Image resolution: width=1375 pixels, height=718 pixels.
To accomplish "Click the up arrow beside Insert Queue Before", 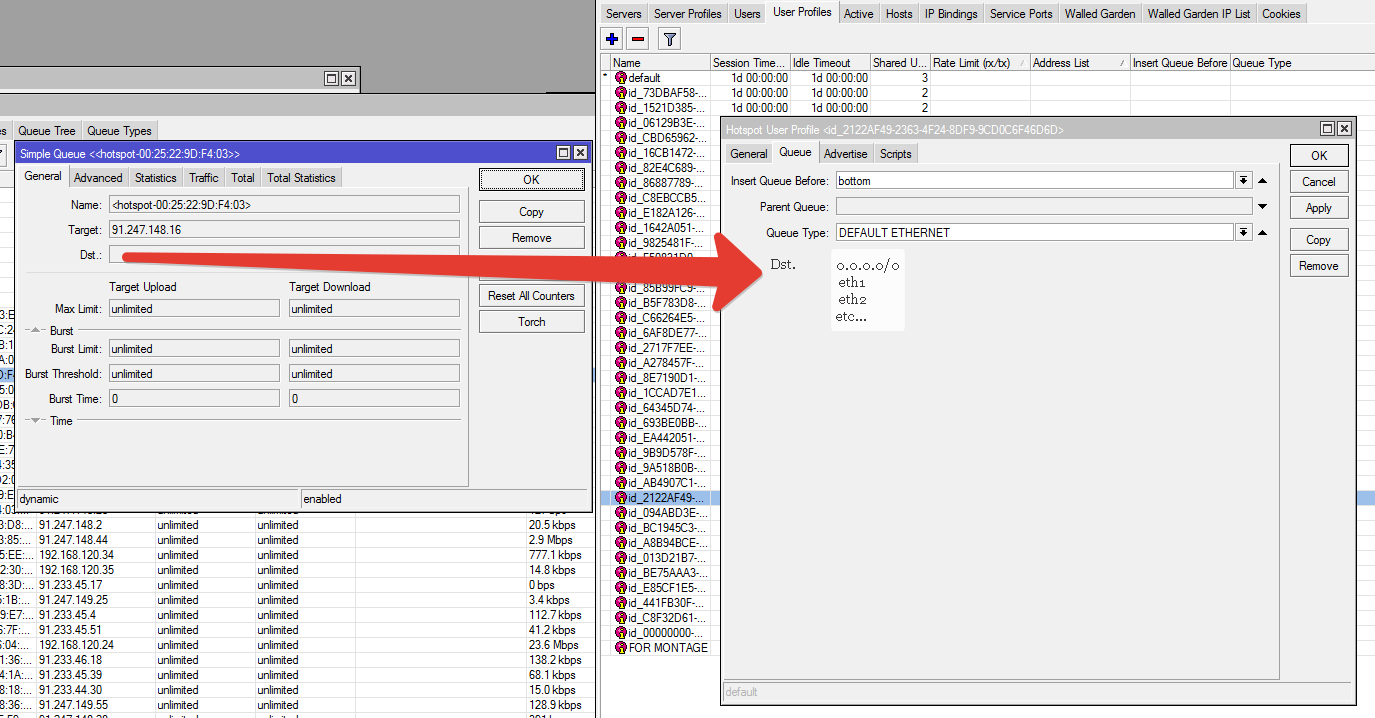I will coord(1261,181).
